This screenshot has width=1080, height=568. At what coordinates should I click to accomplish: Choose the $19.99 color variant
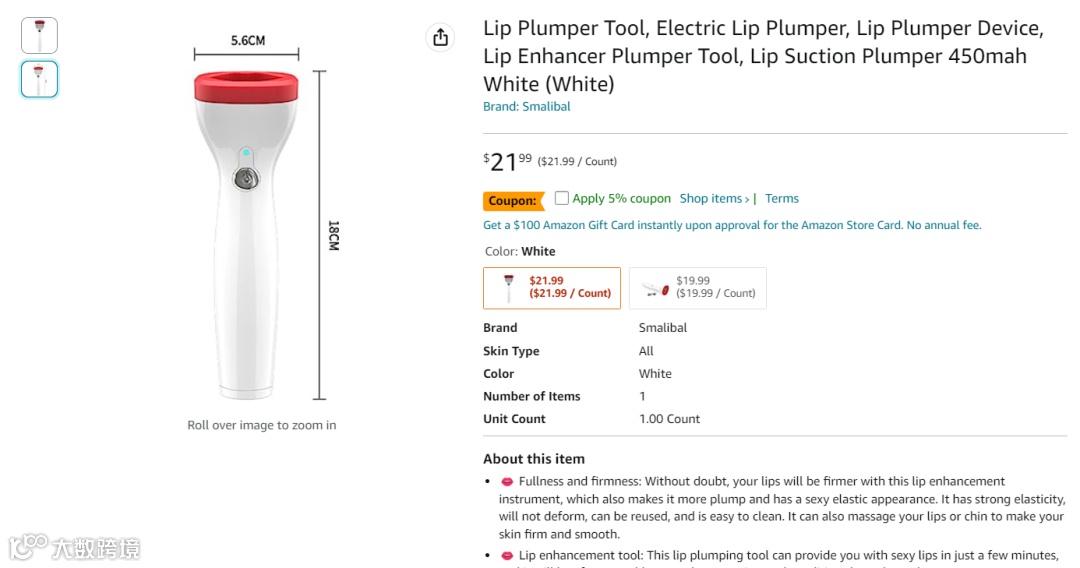pyautogui.click(x=698, y=288)
